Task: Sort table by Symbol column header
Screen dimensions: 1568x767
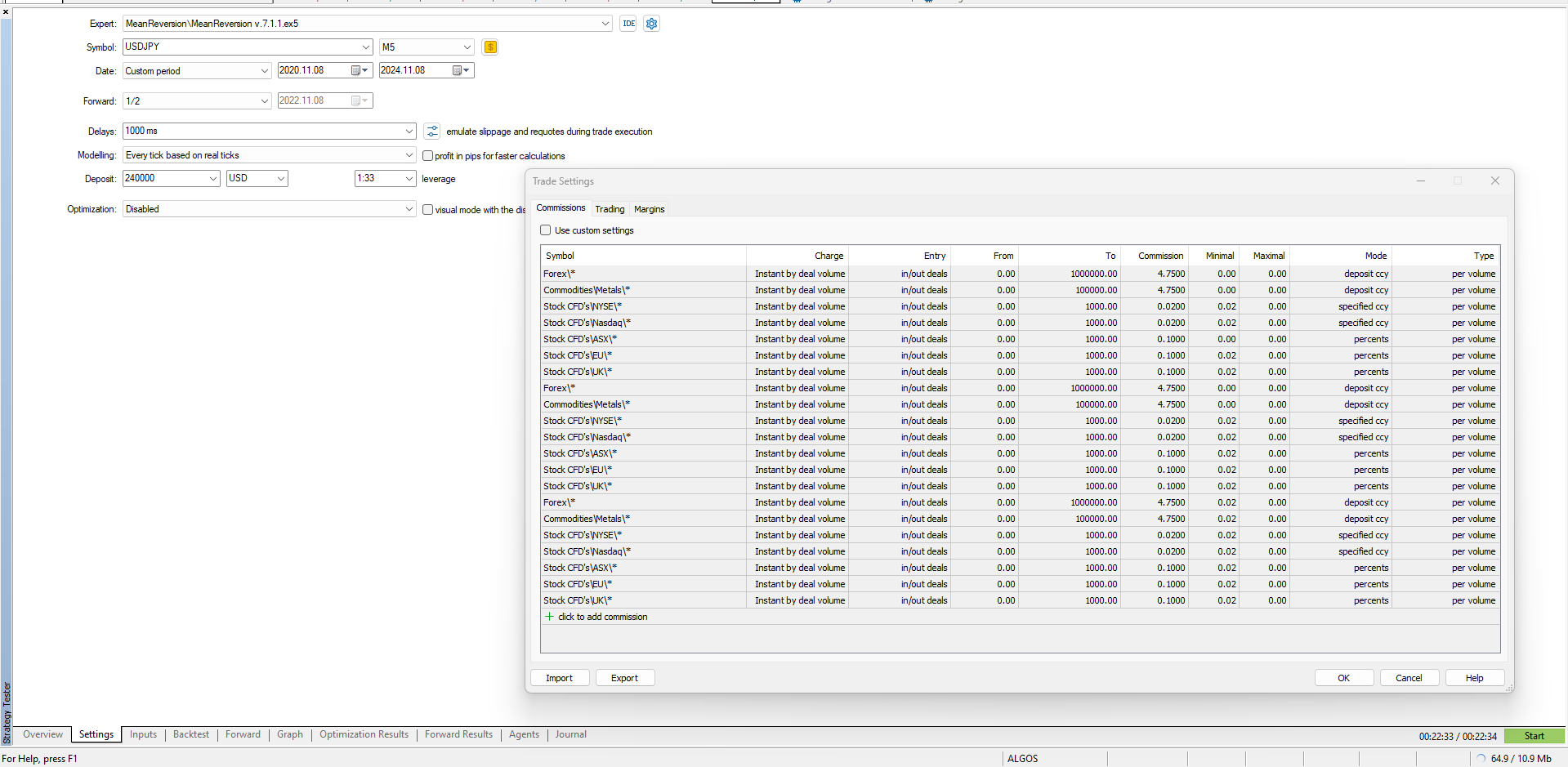Action: (x=644, y=256)
